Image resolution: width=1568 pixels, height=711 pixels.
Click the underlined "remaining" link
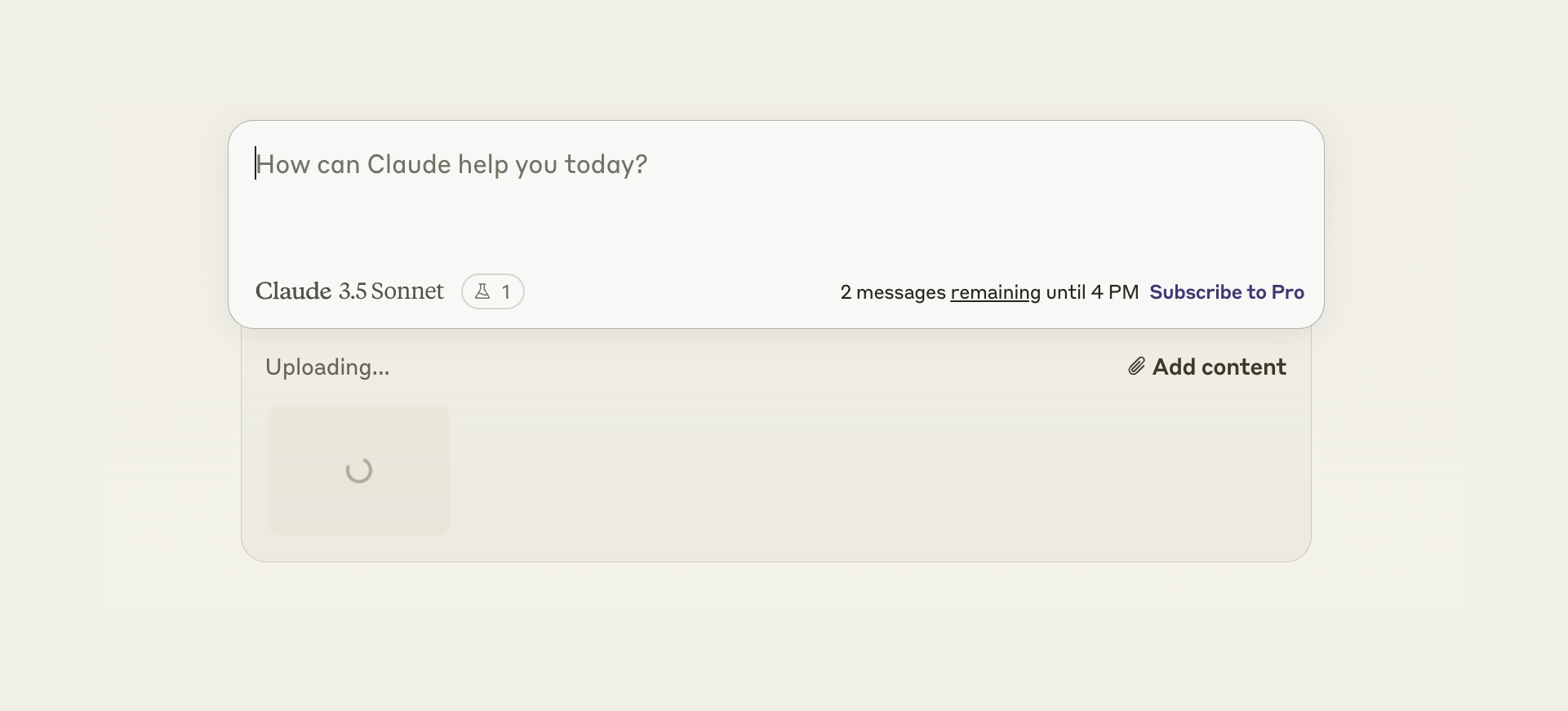click(x=995, y=292)
